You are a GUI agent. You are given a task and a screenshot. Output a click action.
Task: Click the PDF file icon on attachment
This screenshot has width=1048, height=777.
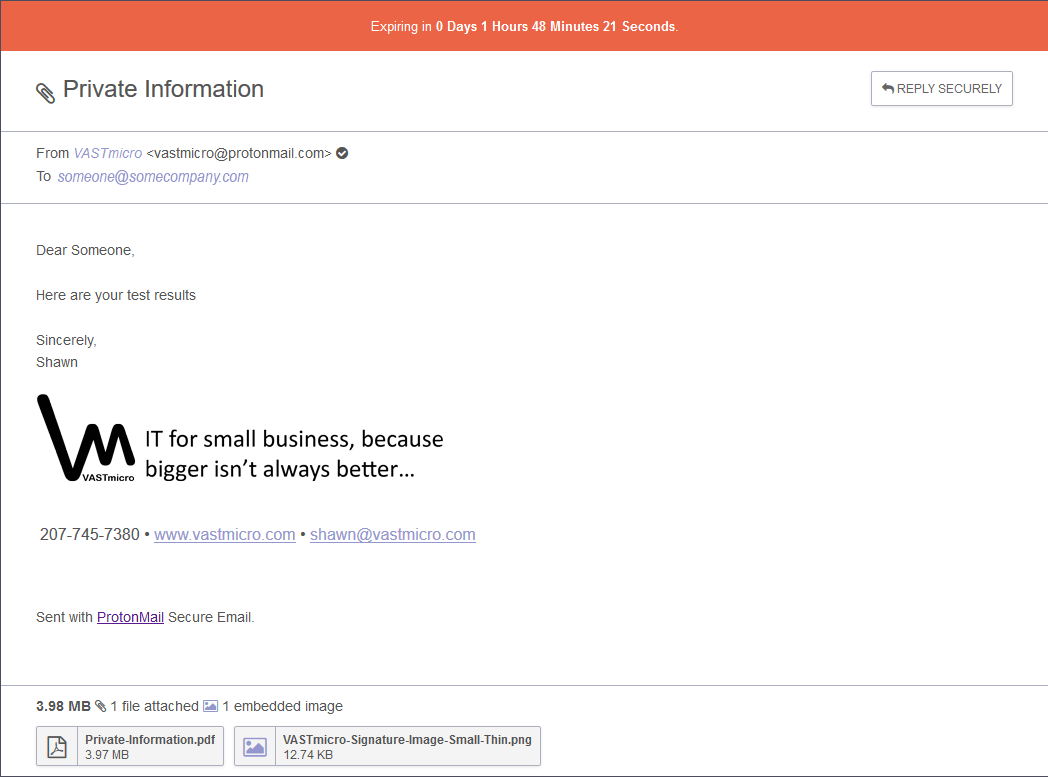click(x=57, y=746)
